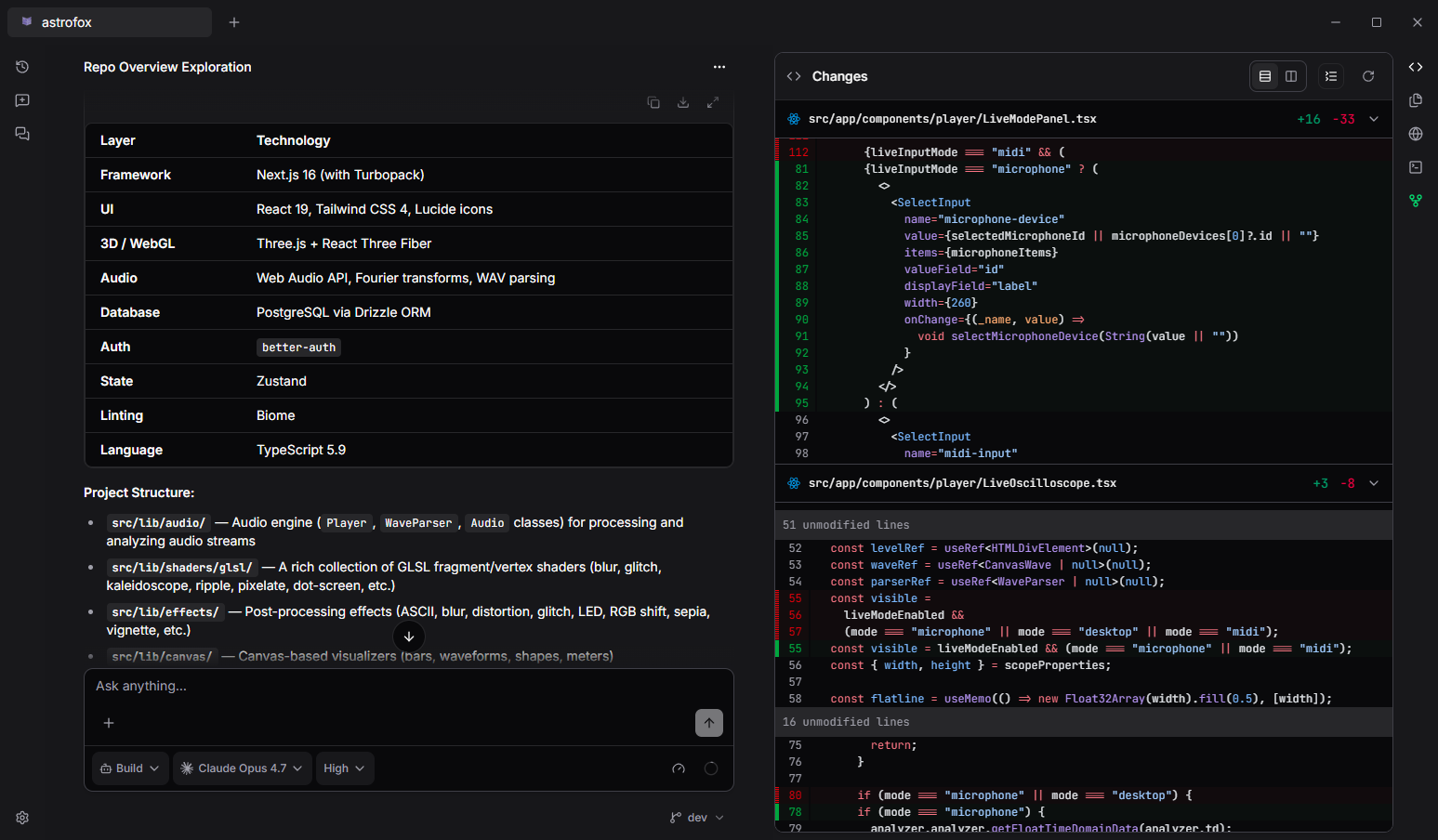Screen dimensions: 1438x840
Task: Click the src/lib/effects/ path tag
Action: (165, 612)
